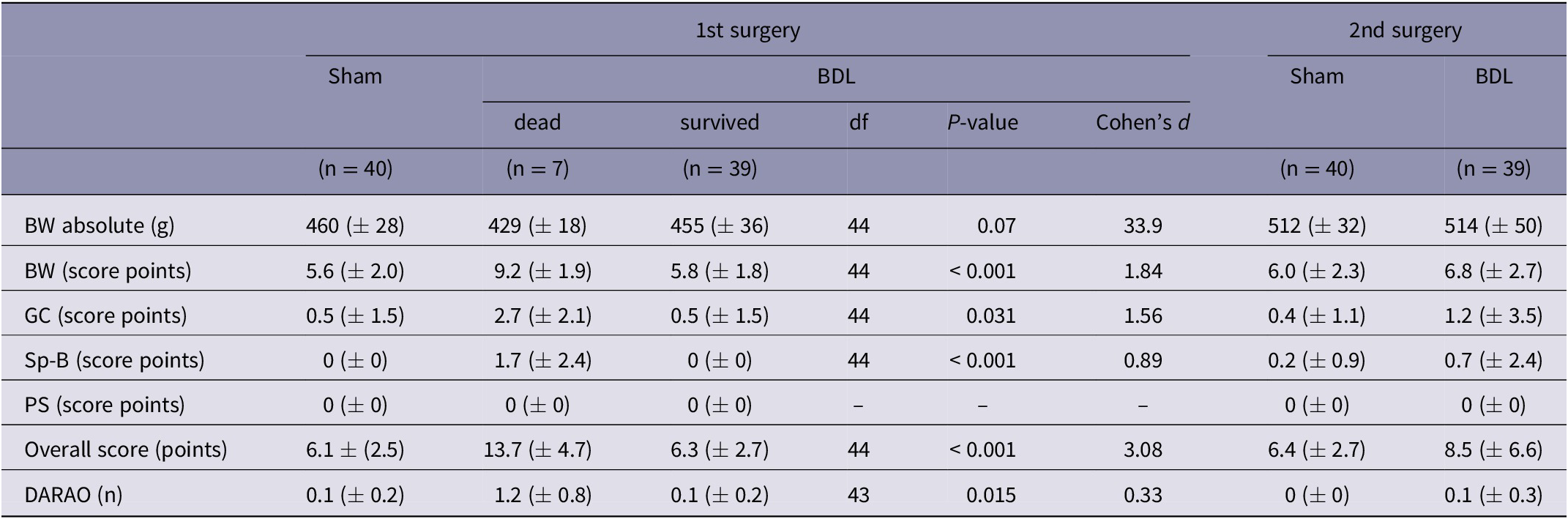Click the "DARAO (n)" row label

73,495
